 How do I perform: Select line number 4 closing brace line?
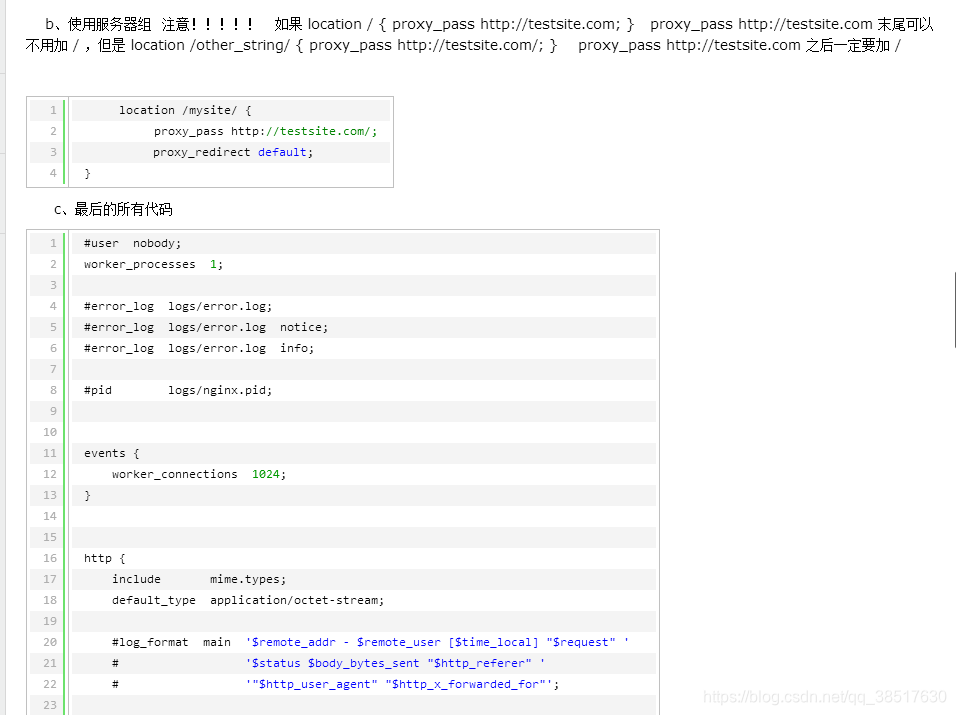(x=52, y=172)
